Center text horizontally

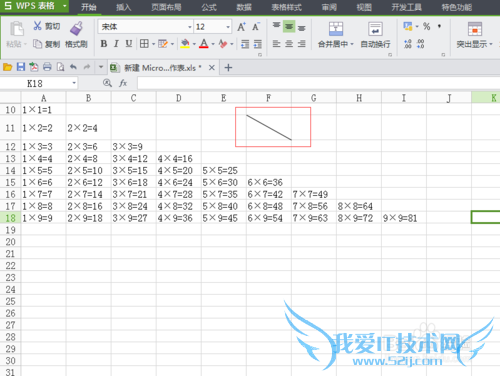tap(289, 44)
